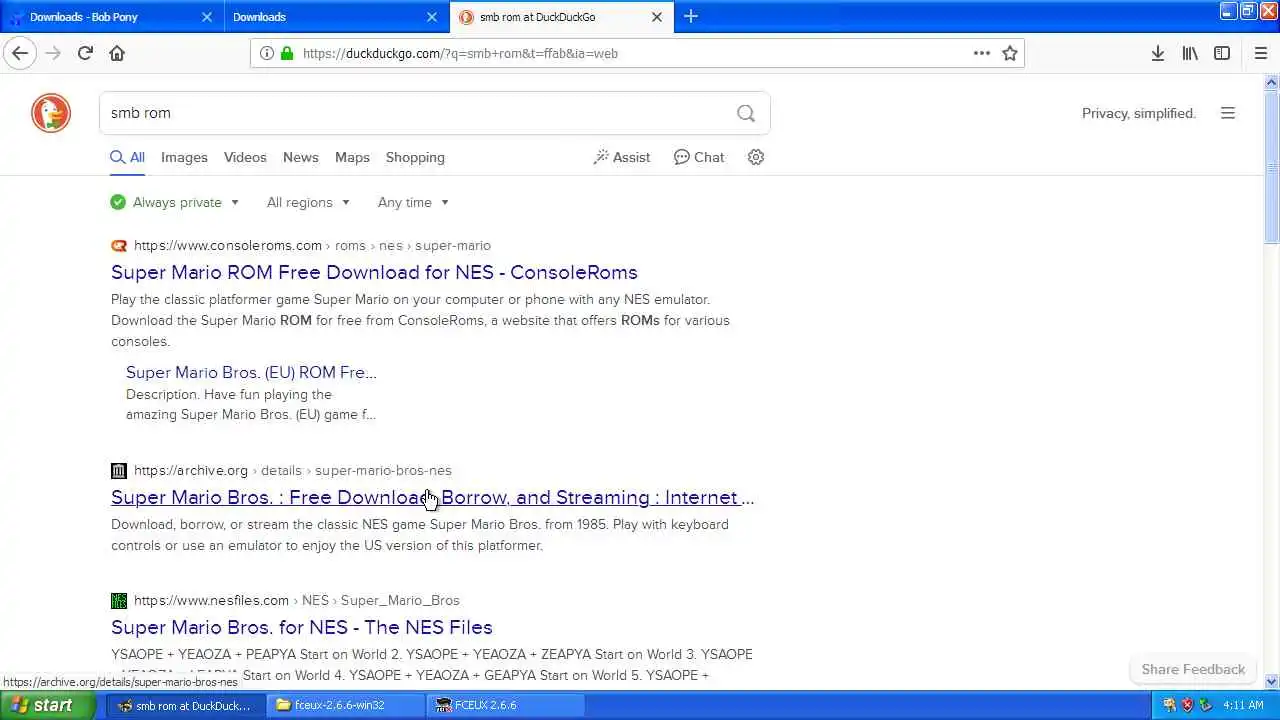Expand the All regions dropdown

pyautogui.click(x=308, y=202)
